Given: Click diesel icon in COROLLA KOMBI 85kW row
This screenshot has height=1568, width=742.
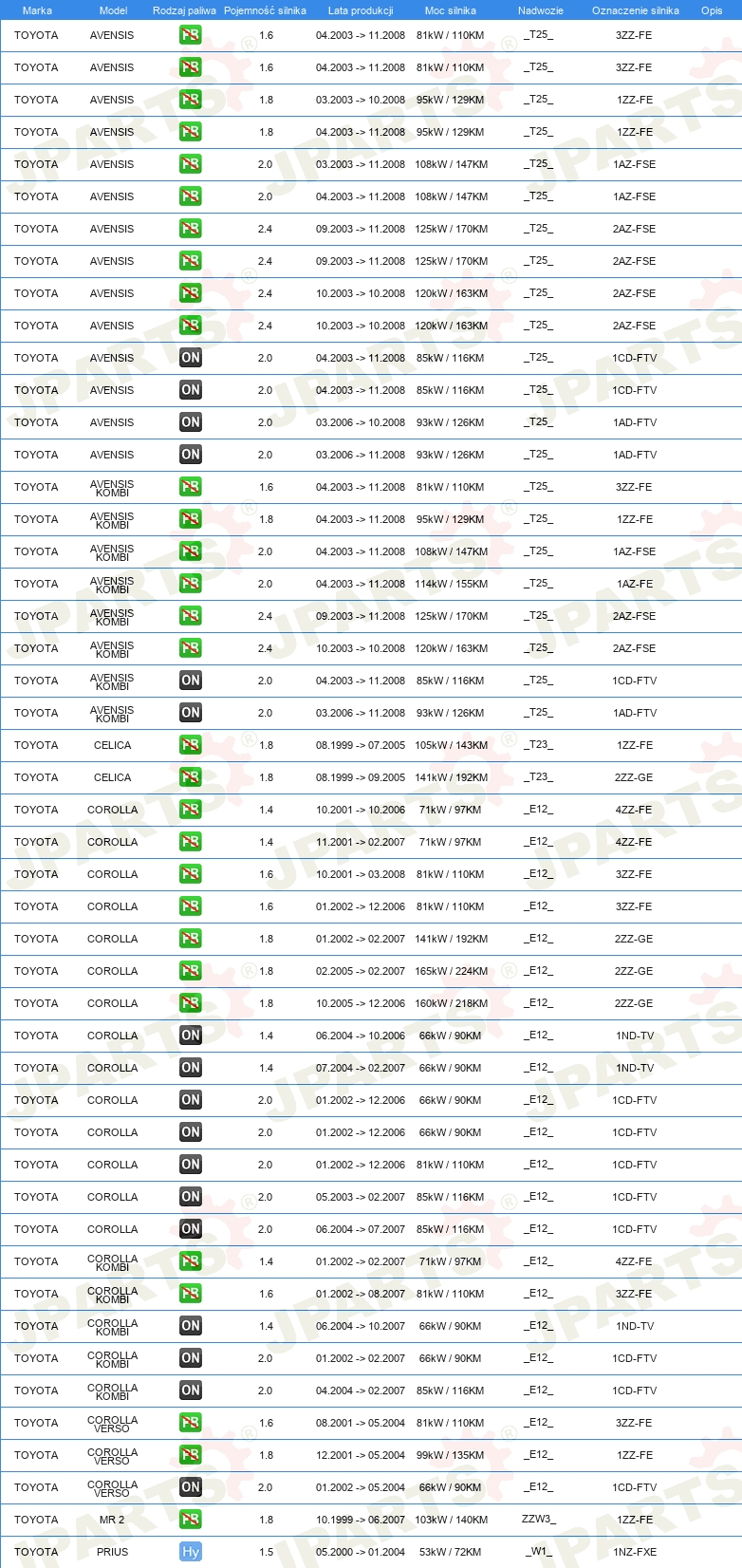Looking at the screenshot, I should (191, 1391).
